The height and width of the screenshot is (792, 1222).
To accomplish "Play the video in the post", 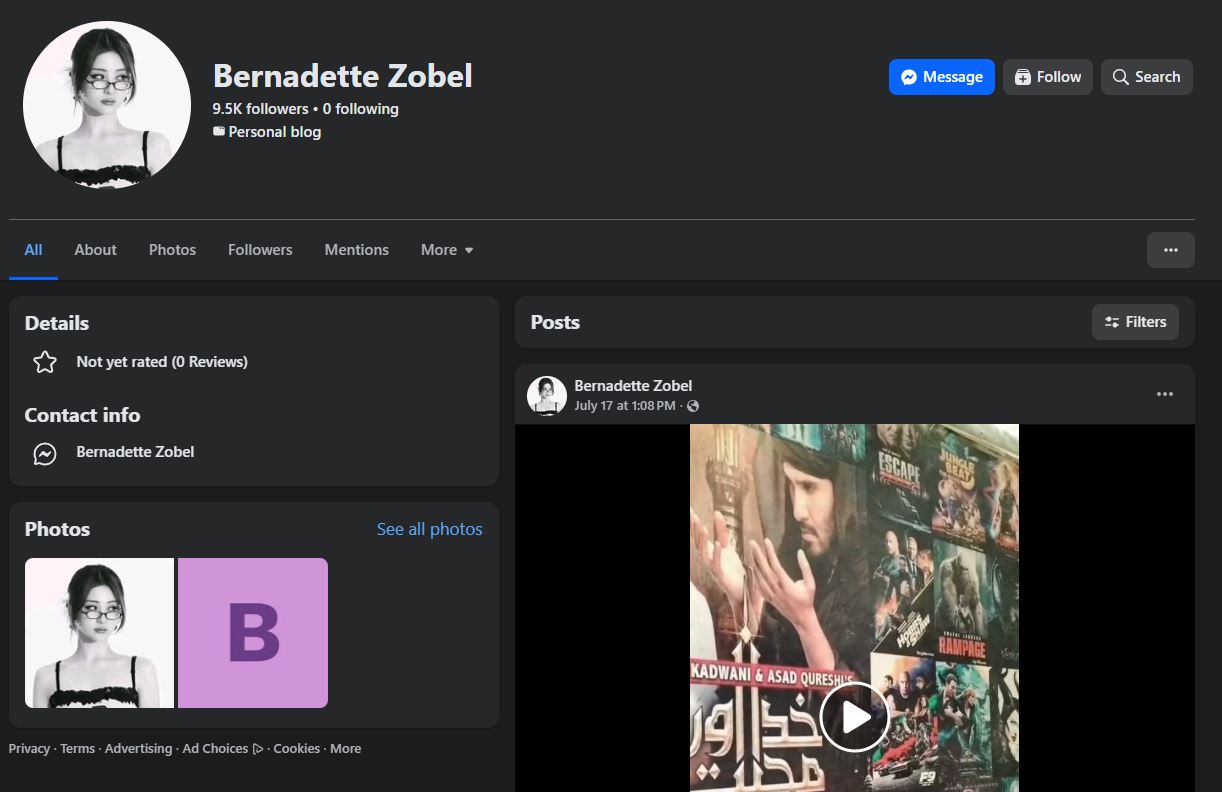I will point(854,717).
